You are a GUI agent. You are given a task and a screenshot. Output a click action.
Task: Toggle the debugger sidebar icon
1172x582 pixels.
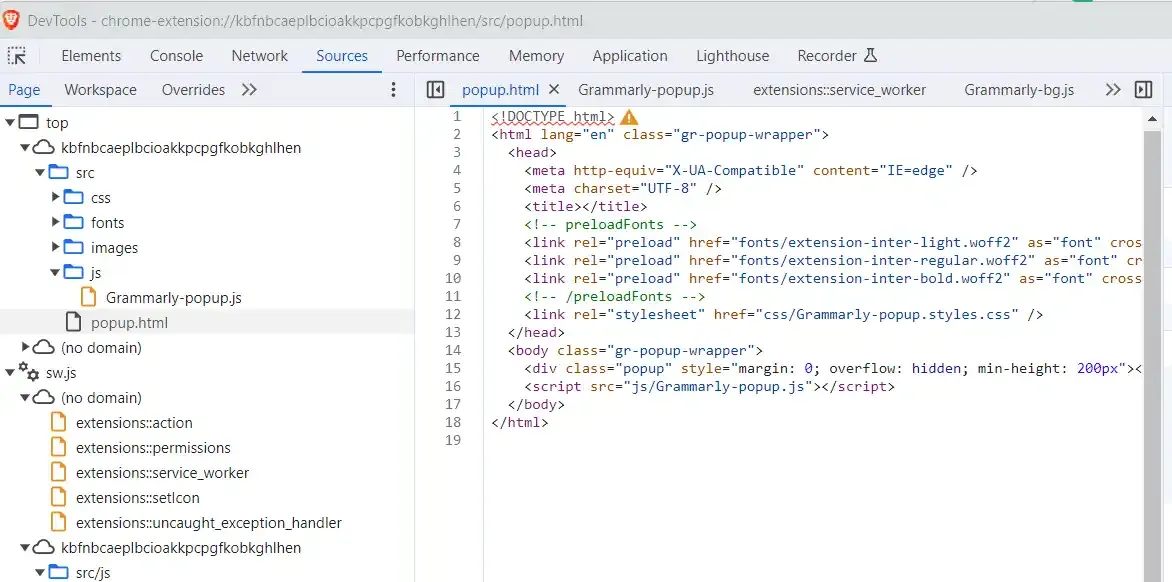(x=1144, y=90)
